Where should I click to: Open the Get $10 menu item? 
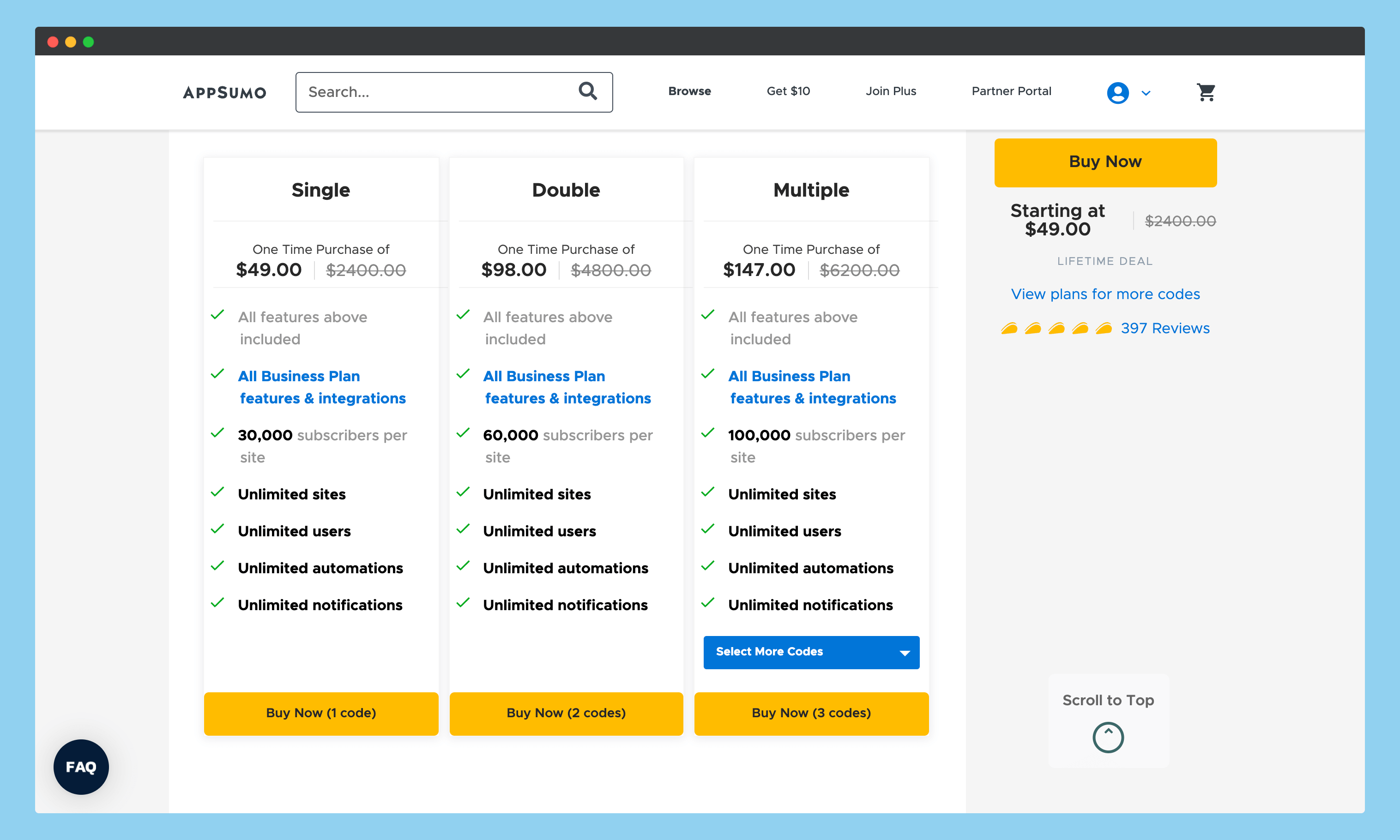coord(788,91)
